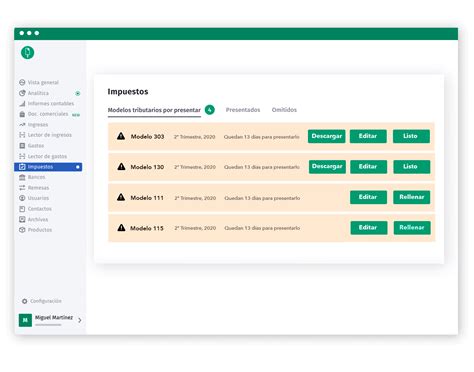Download Modelo 303 with Descargar

327,136
